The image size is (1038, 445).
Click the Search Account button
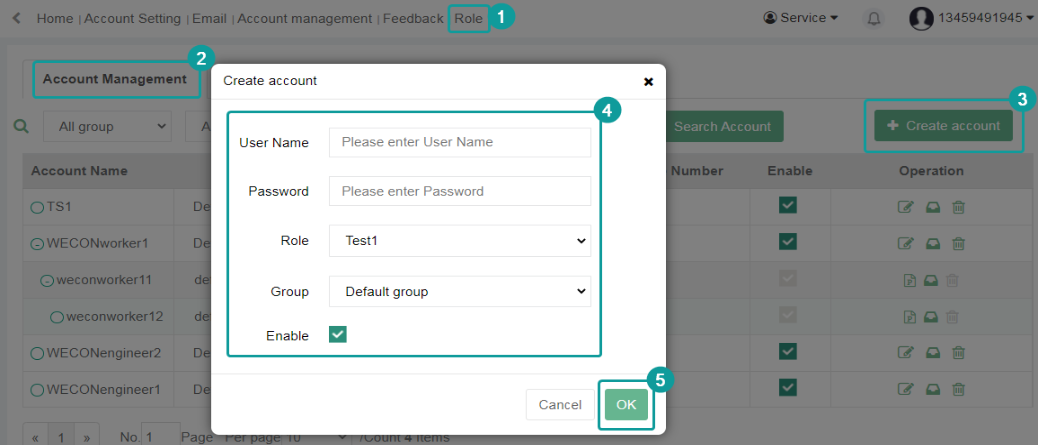(x=722, y=126)
